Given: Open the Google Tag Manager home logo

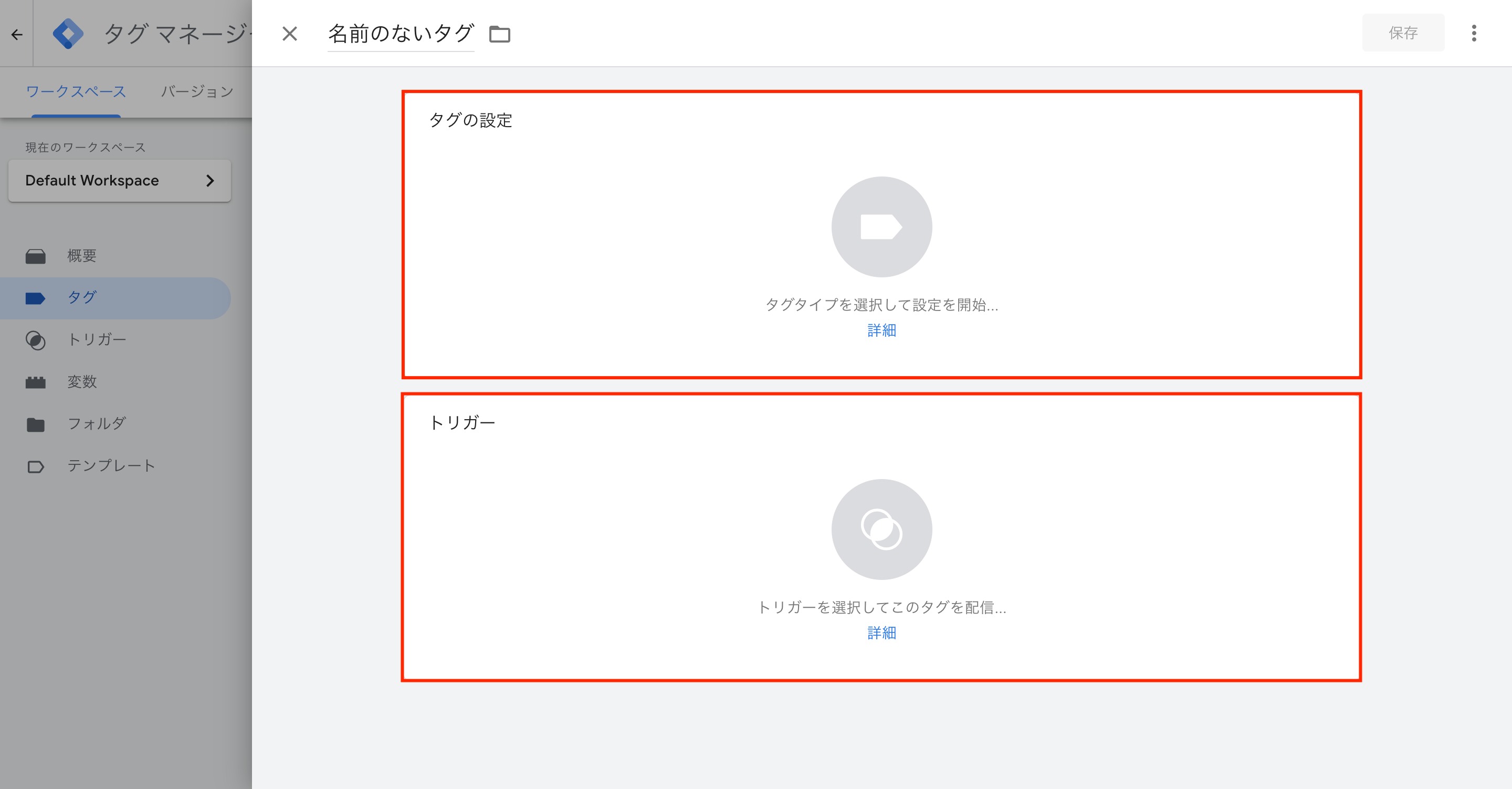Looking at the screenshot, I should tap(69, 34).
